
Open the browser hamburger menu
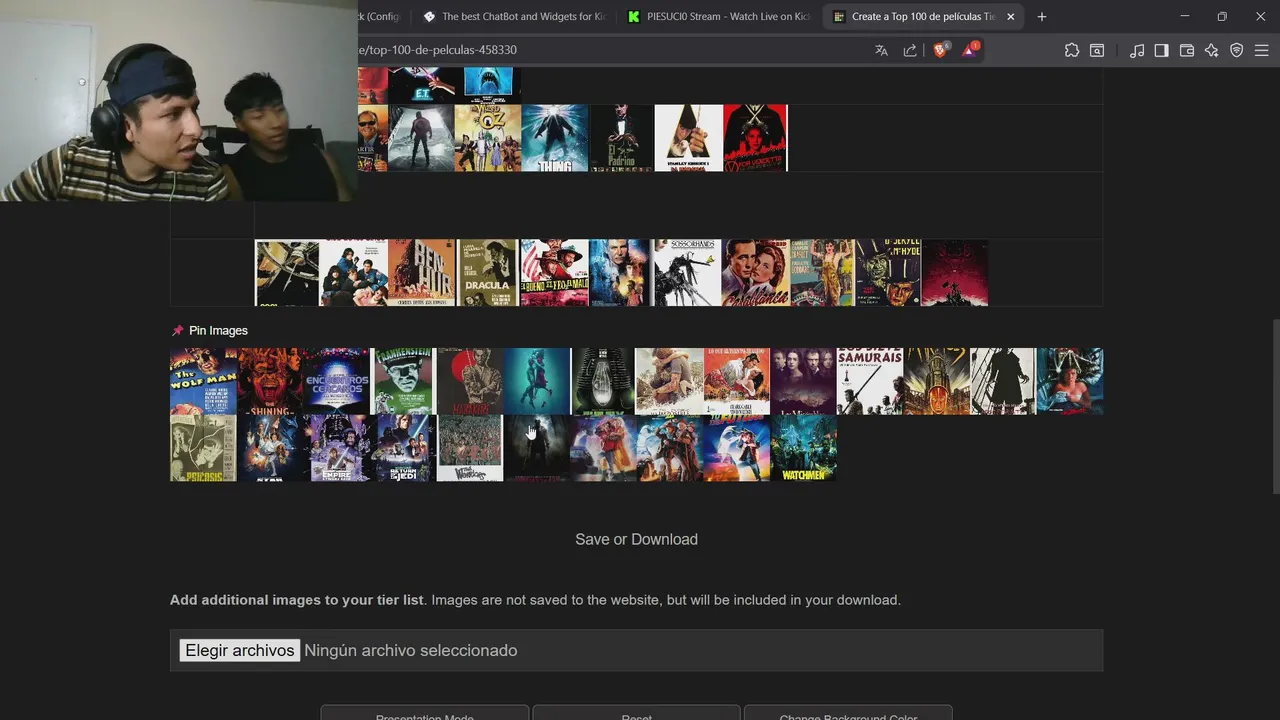pyautogui.click(x=1262, y=50)
